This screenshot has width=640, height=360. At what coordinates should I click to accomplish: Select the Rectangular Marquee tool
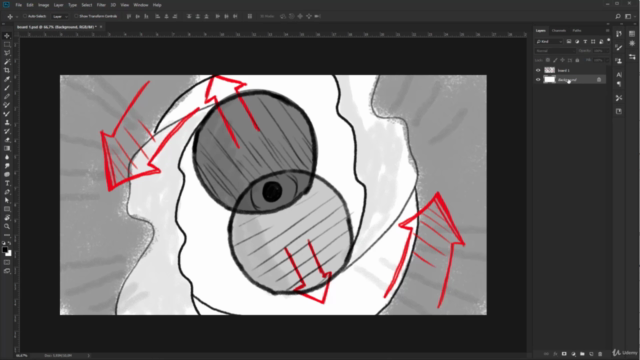pos(7,44)
